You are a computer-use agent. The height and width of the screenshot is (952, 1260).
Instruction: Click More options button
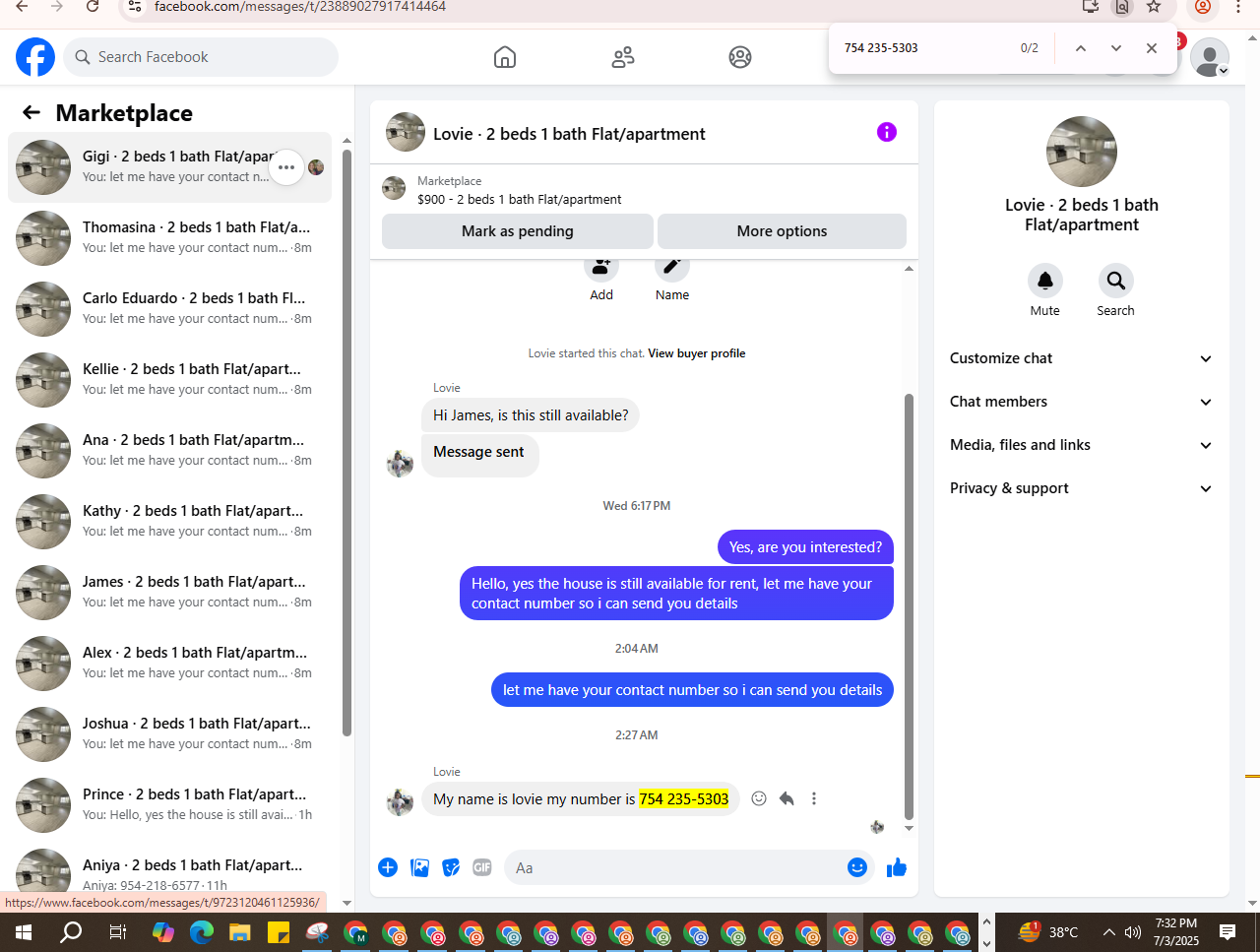[782, 231]
